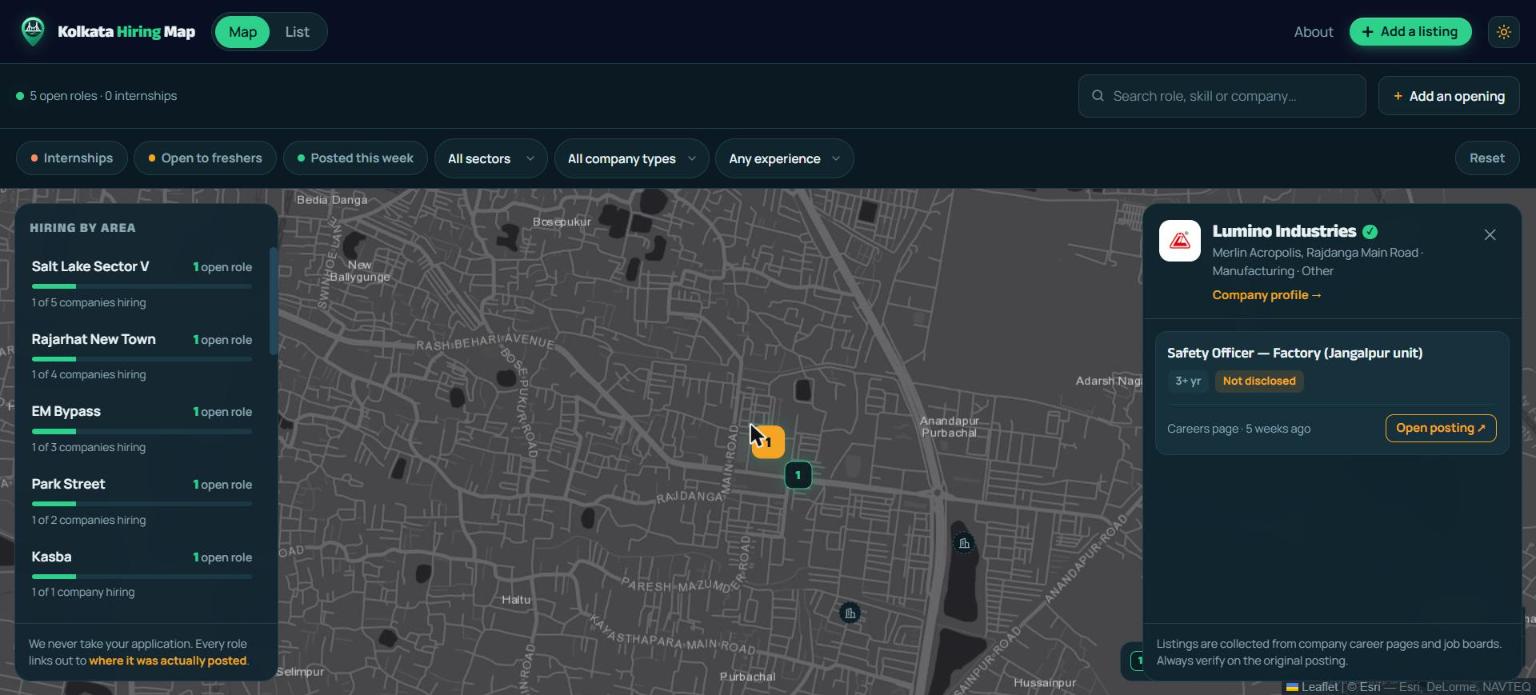Viewport: 1536px width, 695px height.
Task: Select Salt Lake Sector V area
Action: click(142, 284)
